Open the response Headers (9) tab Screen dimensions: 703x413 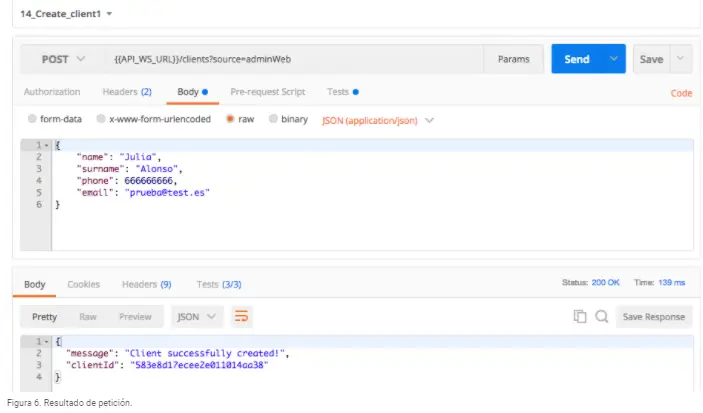[x=147, y=284]
